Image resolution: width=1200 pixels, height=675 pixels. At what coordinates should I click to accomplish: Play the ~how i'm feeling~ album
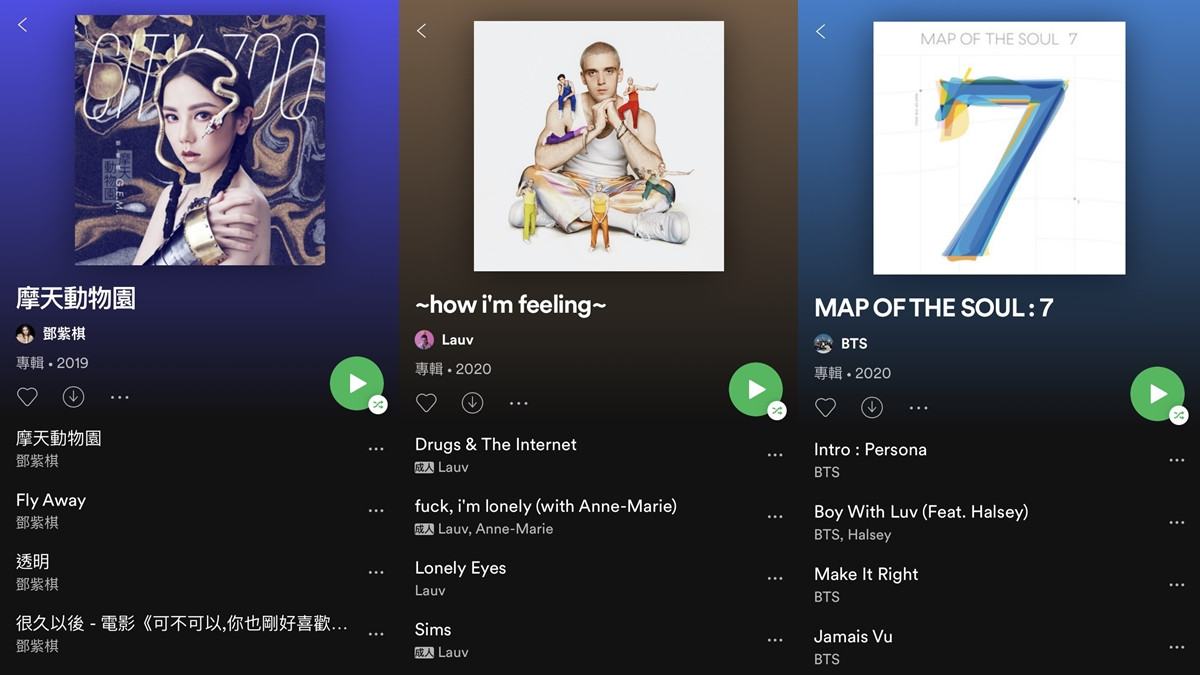755,389
